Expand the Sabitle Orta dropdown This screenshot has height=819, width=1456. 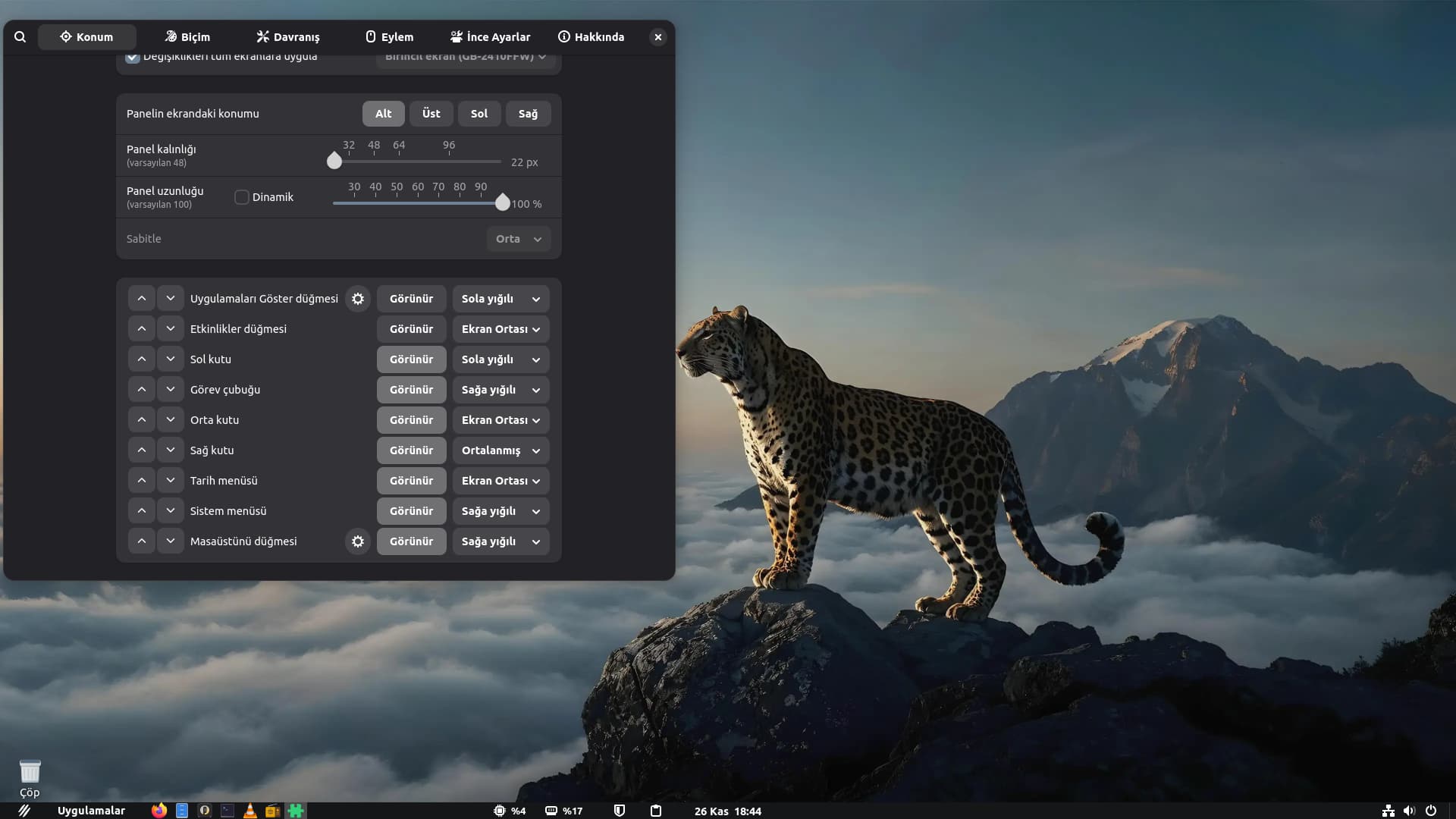click(x=519, y=239)
